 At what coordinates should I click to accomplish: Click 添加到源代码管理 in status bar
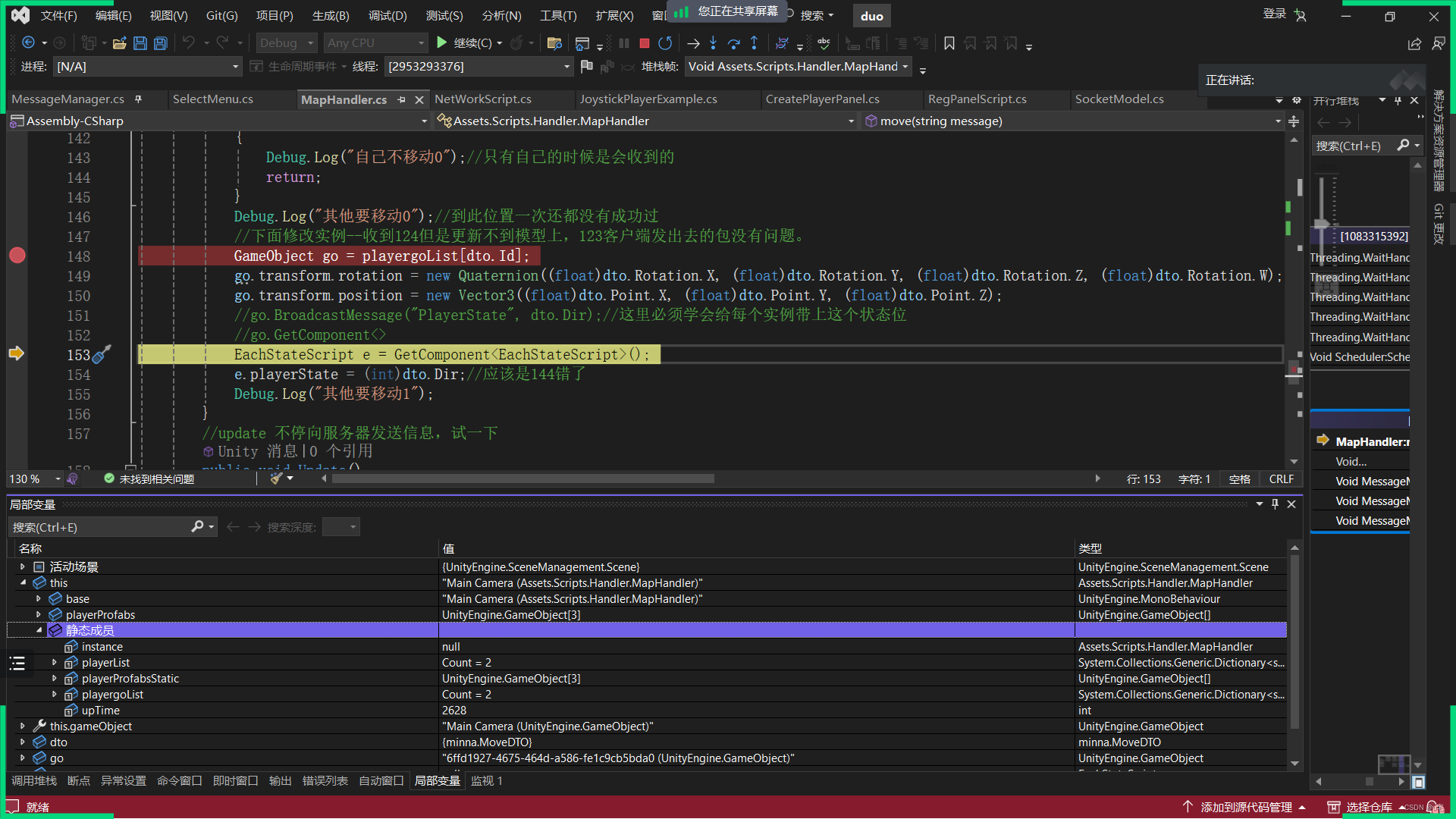tap(1245, 807)
